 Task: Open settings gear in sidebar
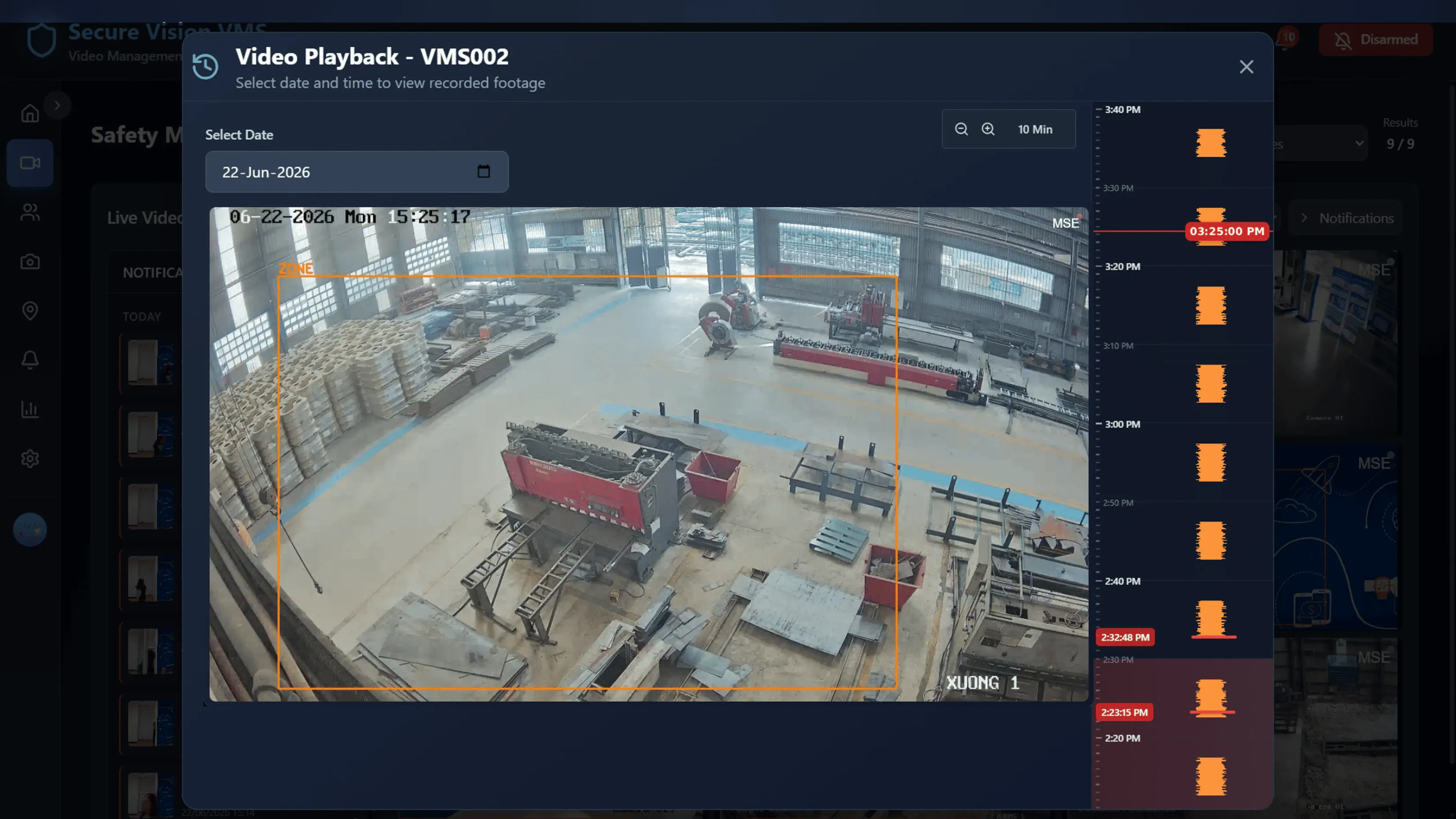coord(30,458)
